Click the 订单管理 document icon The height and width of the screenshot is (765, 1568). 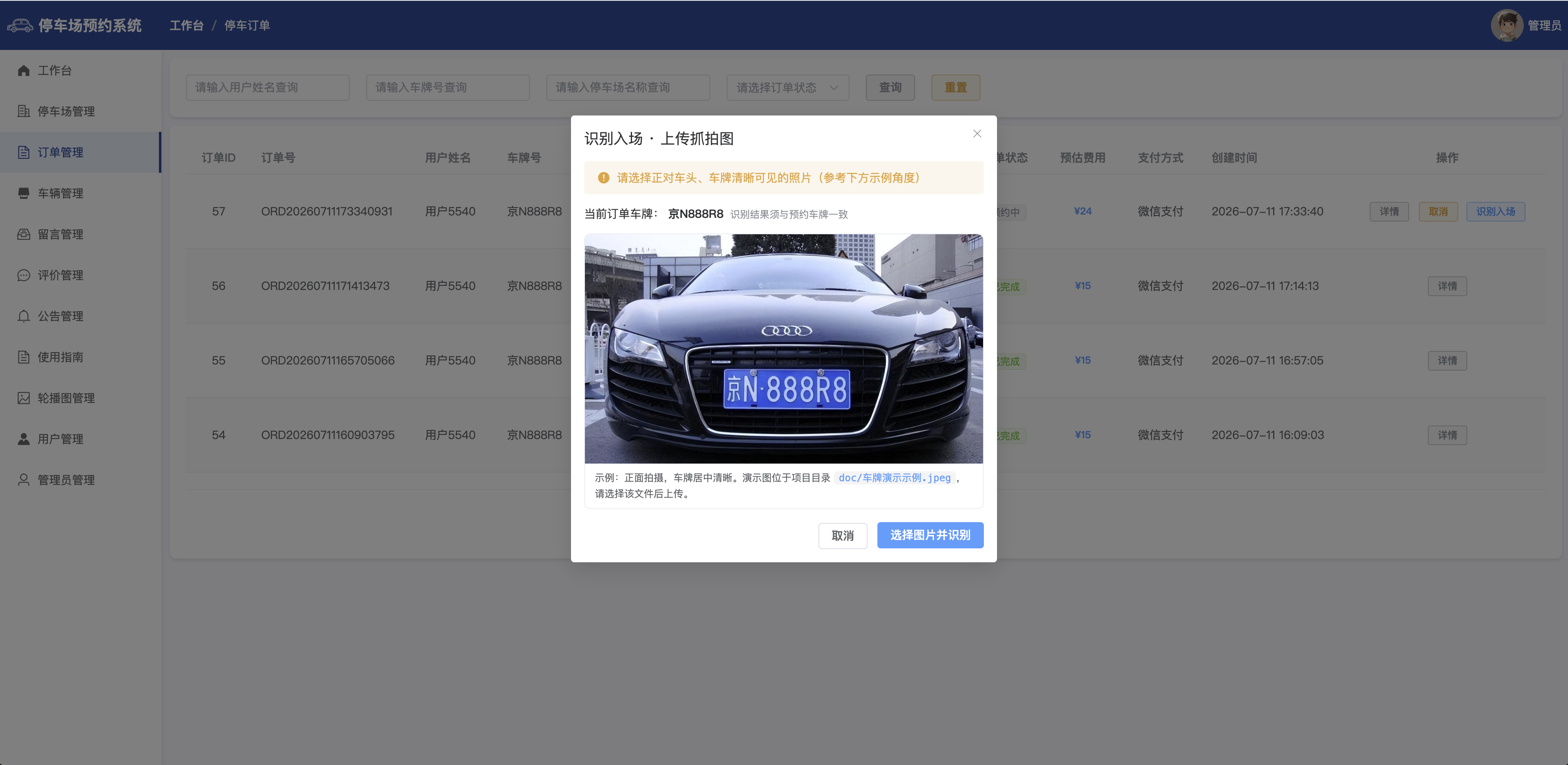24,152
